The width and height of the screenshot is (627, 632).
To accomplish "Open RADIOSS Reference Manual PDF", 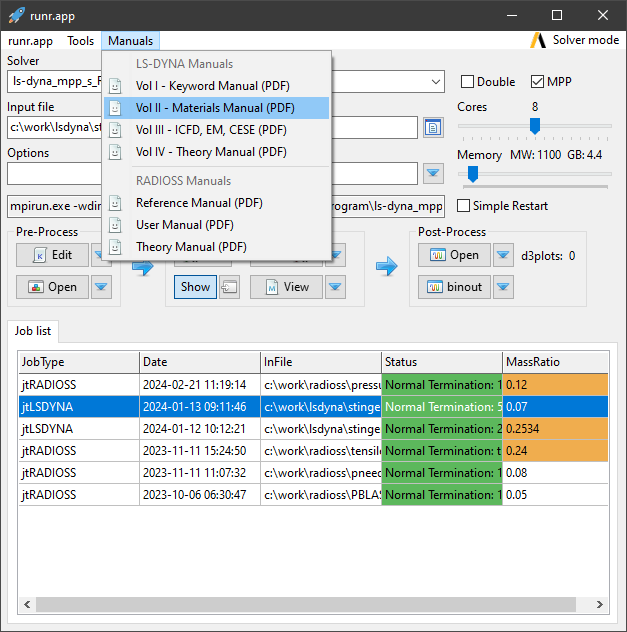I will tap(216, 203).
